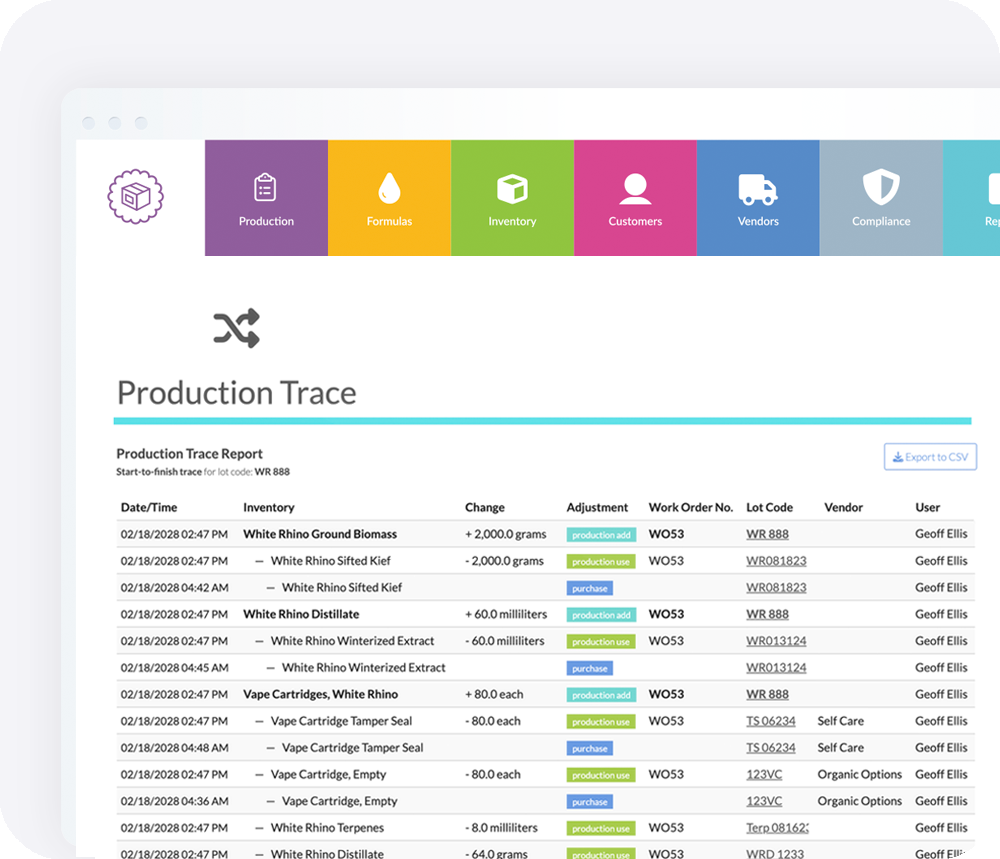Open WR013124 lot link in 04:45 AM purchase row

776,668
